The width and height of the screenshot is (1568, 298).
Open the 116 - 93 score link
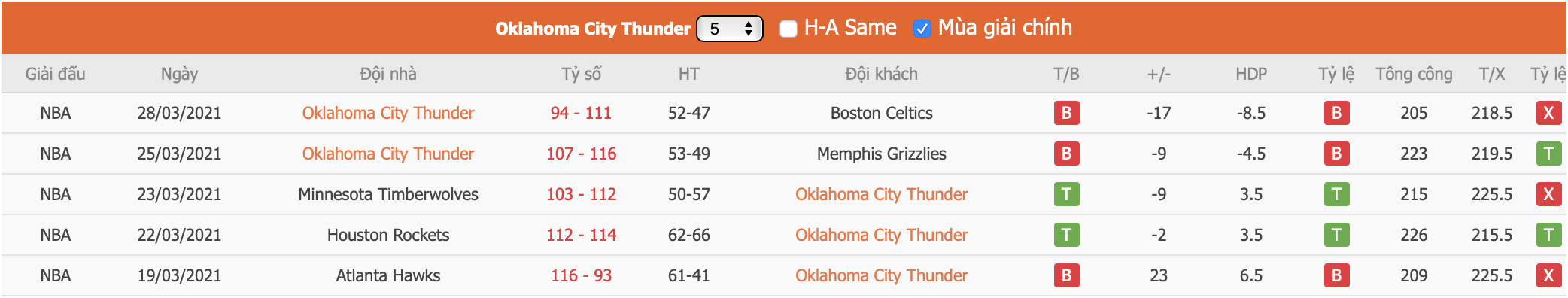pyautogui.click(x=581, y=275)
